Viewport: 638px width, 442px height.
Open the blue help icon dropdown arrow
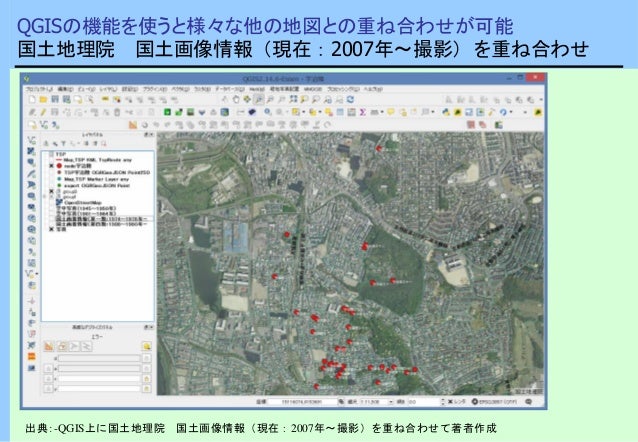coord(511,112)
